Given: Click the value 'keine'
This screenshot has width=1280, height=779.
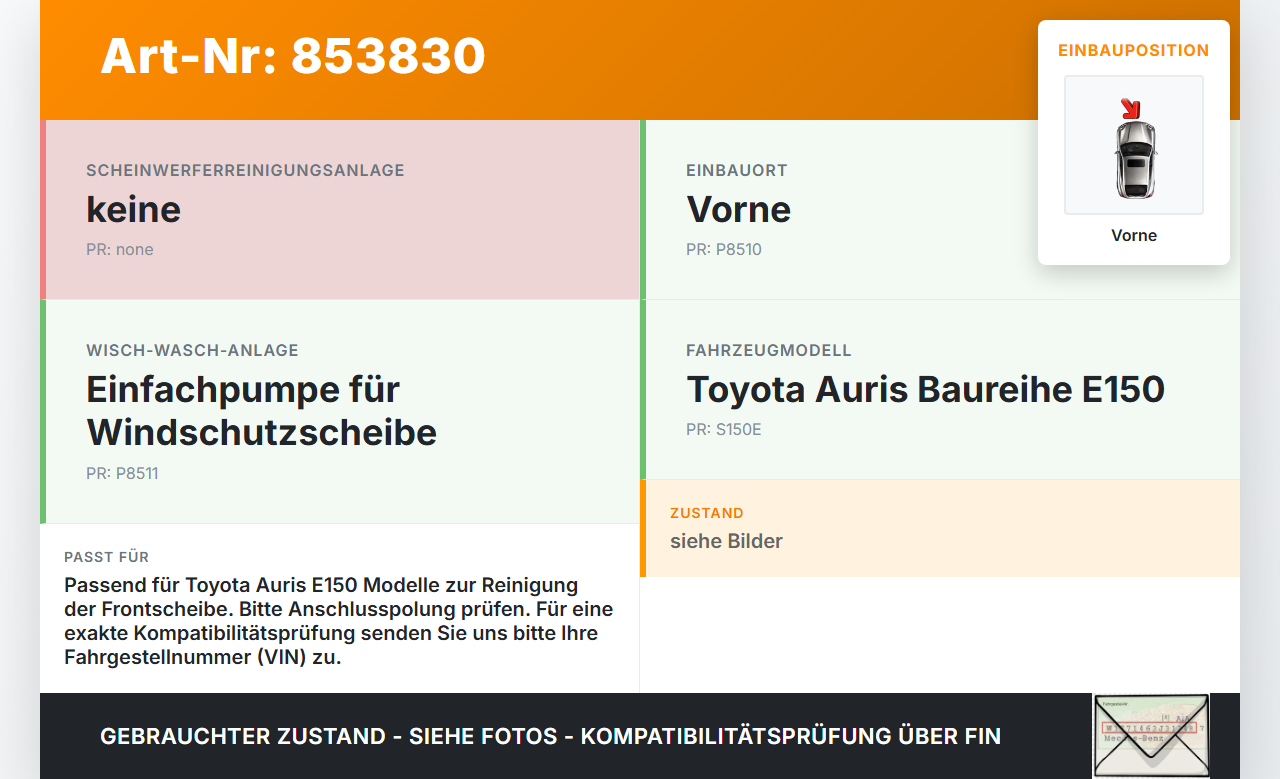Looking at the screenshot, I should (134, 209).
